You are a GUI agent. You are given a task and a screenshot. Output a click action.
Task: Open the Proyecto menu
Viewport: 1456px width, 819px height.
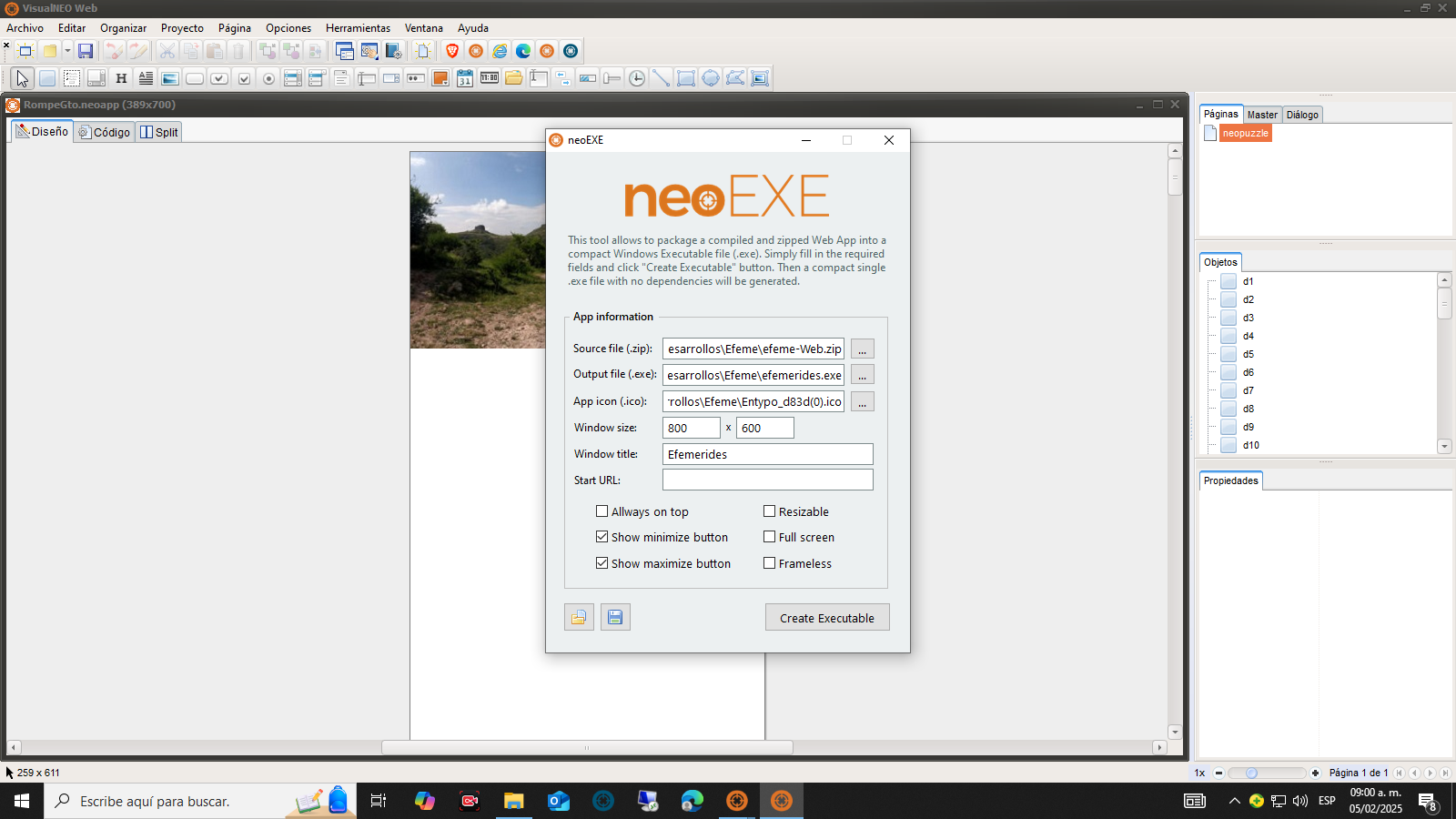tap(182, 28)
